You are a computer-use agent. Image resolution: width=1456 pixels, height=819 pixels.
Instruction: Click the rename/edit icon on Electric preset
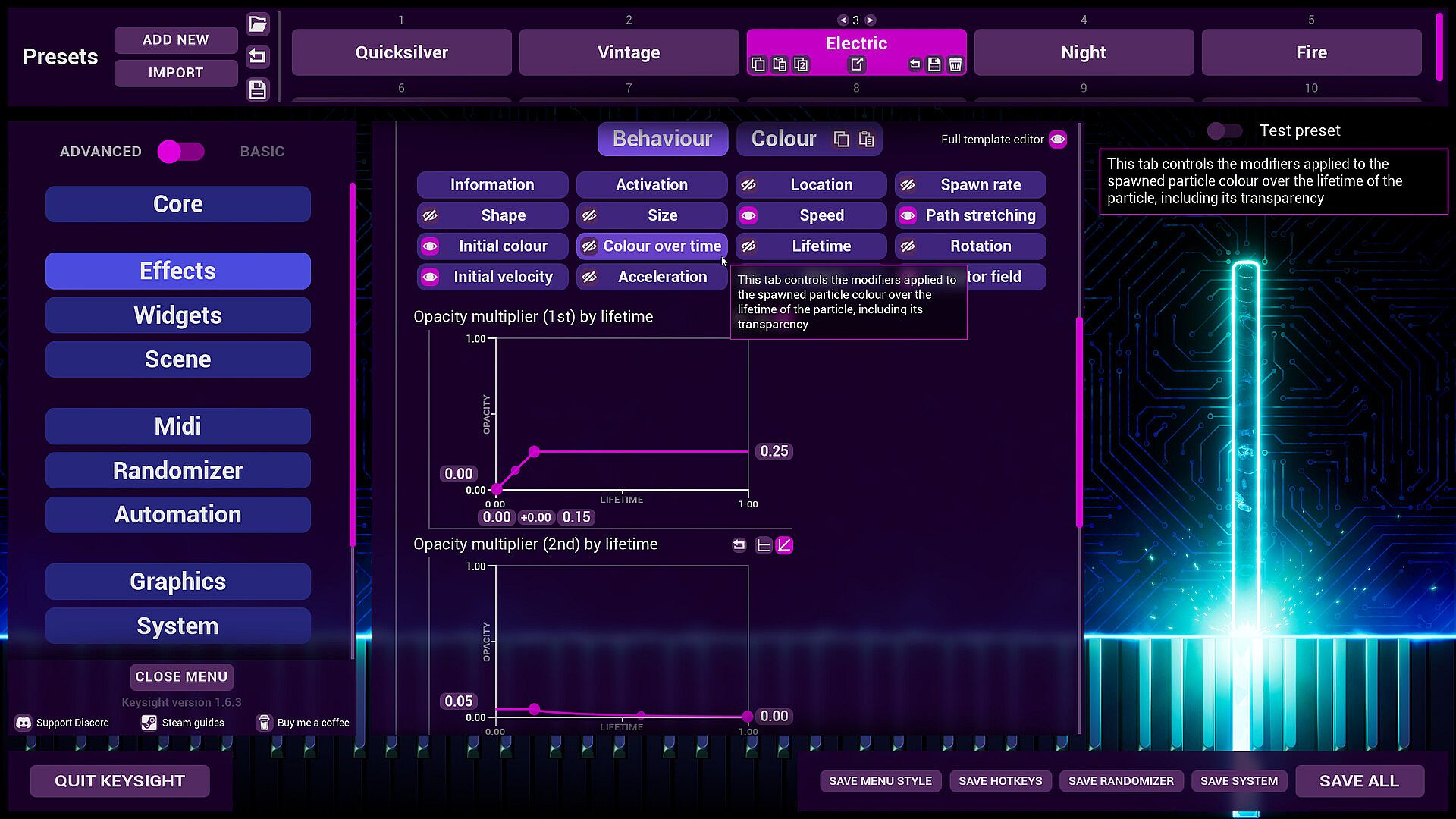coord(857,64)
